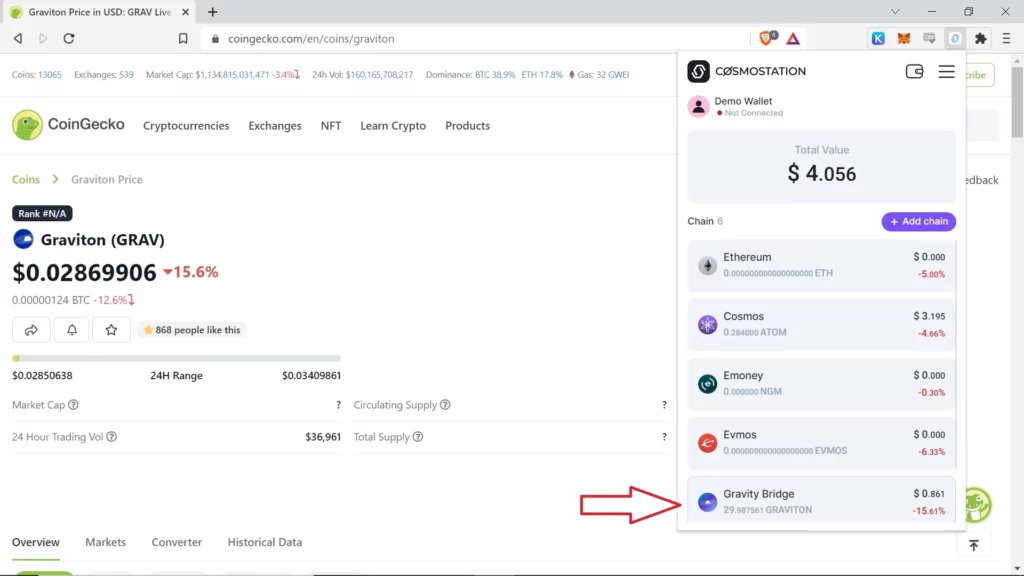Click the Add chain button
This screenshot has width=1024, height=576.
tap(919, 221)
